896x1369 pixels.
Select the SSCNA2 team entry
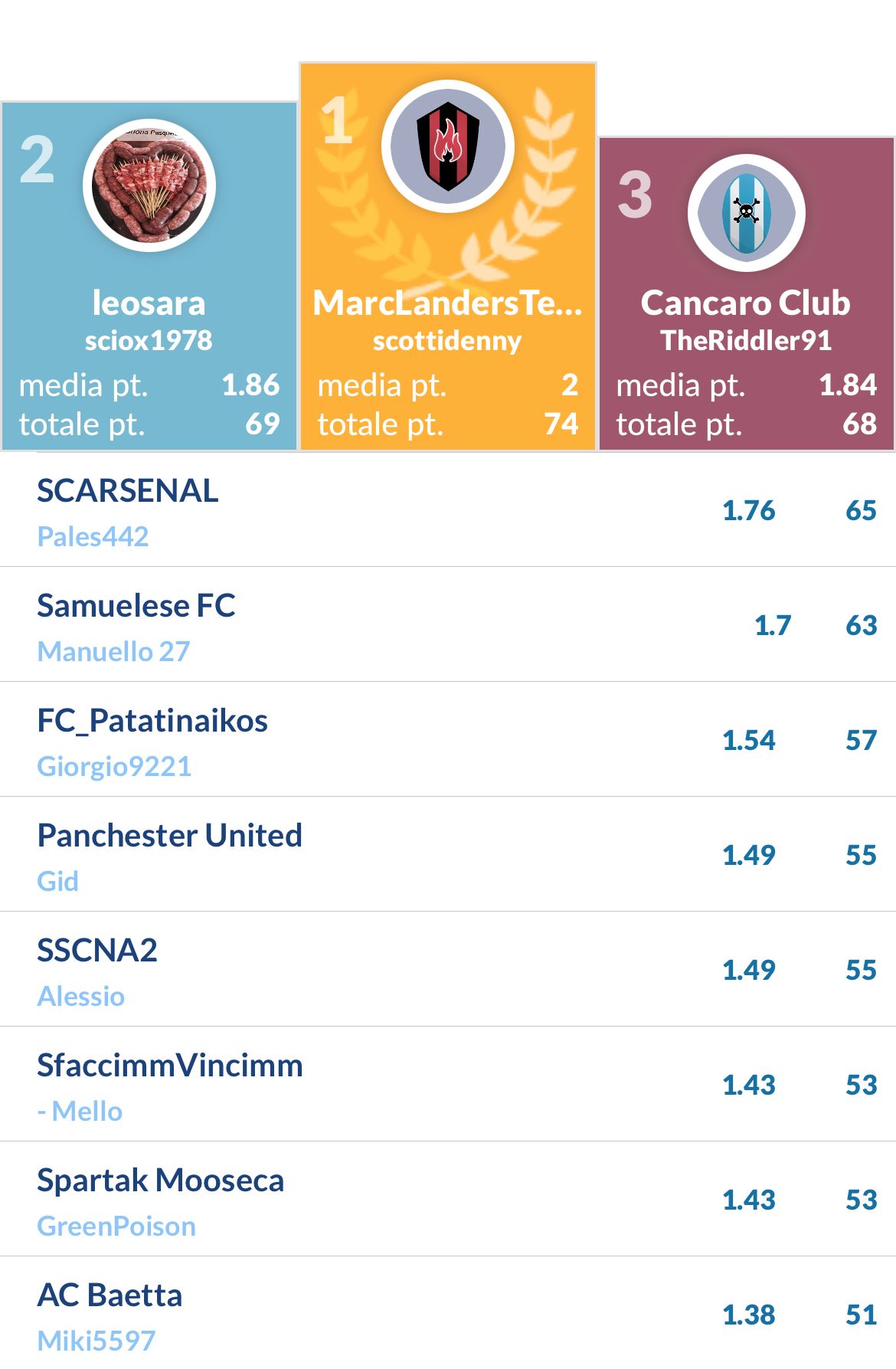tap(448, 970)
